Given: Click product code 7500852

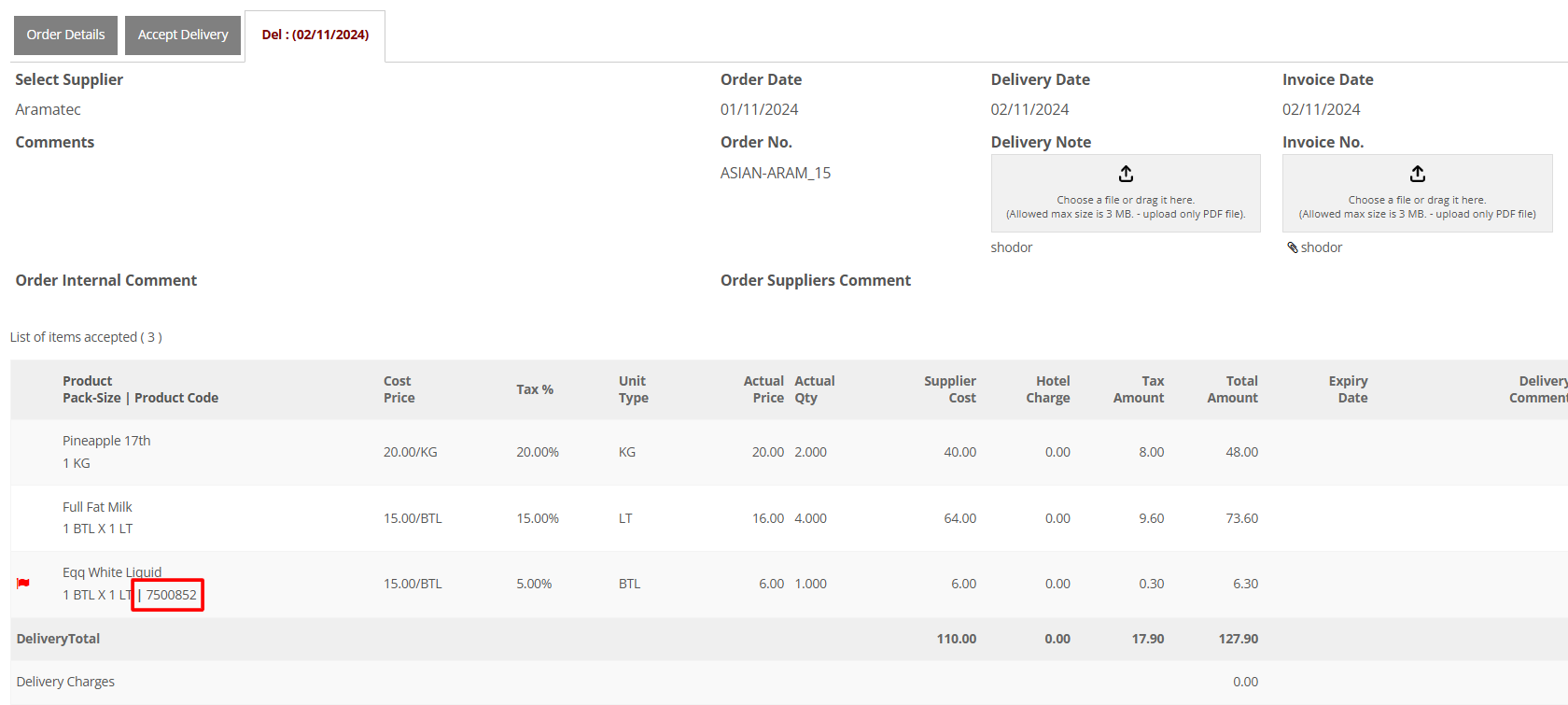Looking at the screenshot, I should coord(171,595).
